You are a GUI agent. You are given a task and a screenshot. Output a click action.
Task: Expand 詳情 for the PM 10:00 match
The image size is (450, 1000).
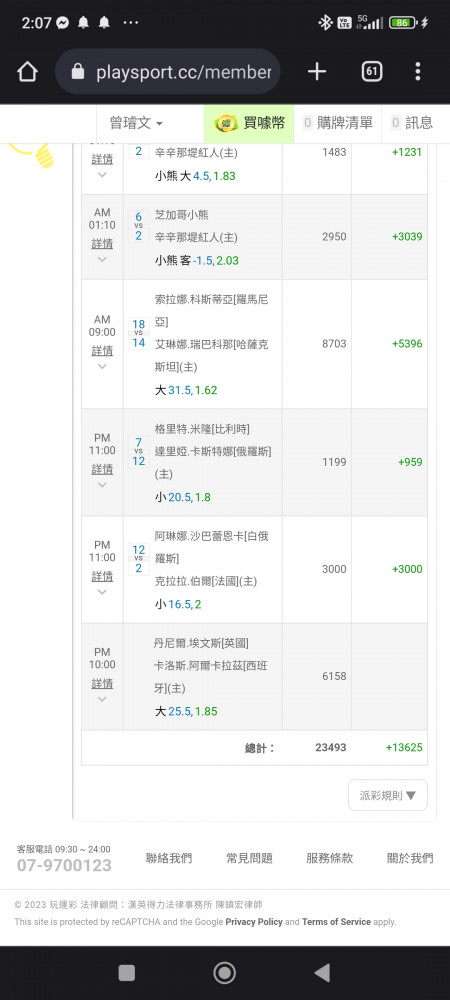coord(102,684)
